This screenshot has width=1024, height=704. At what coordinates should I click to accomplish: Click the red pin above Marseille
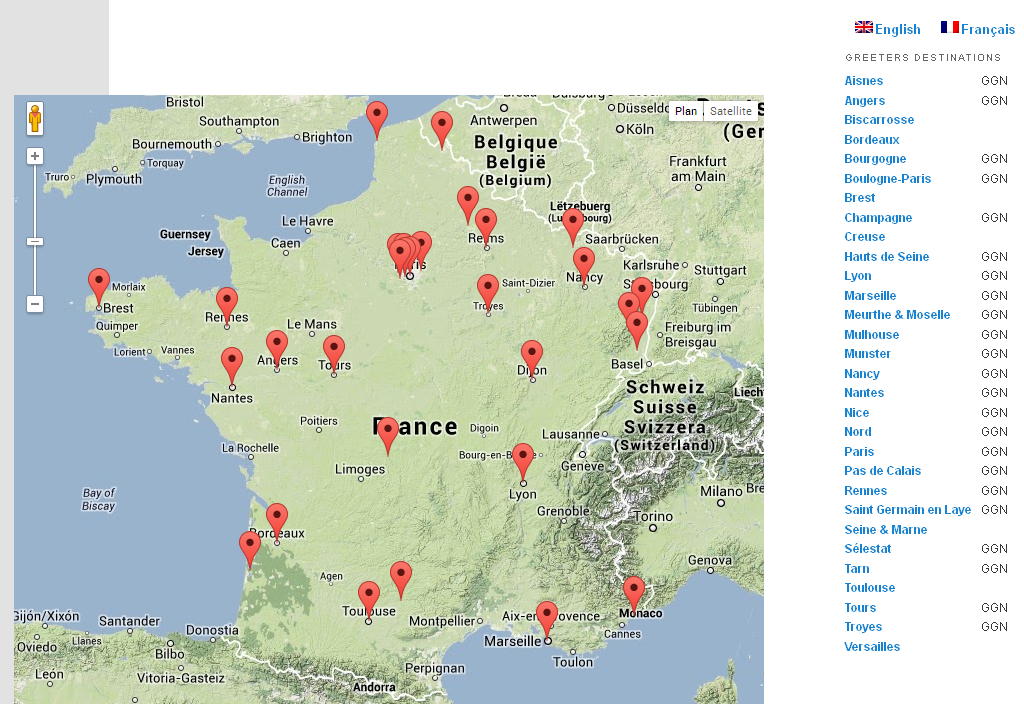[546, 616]
